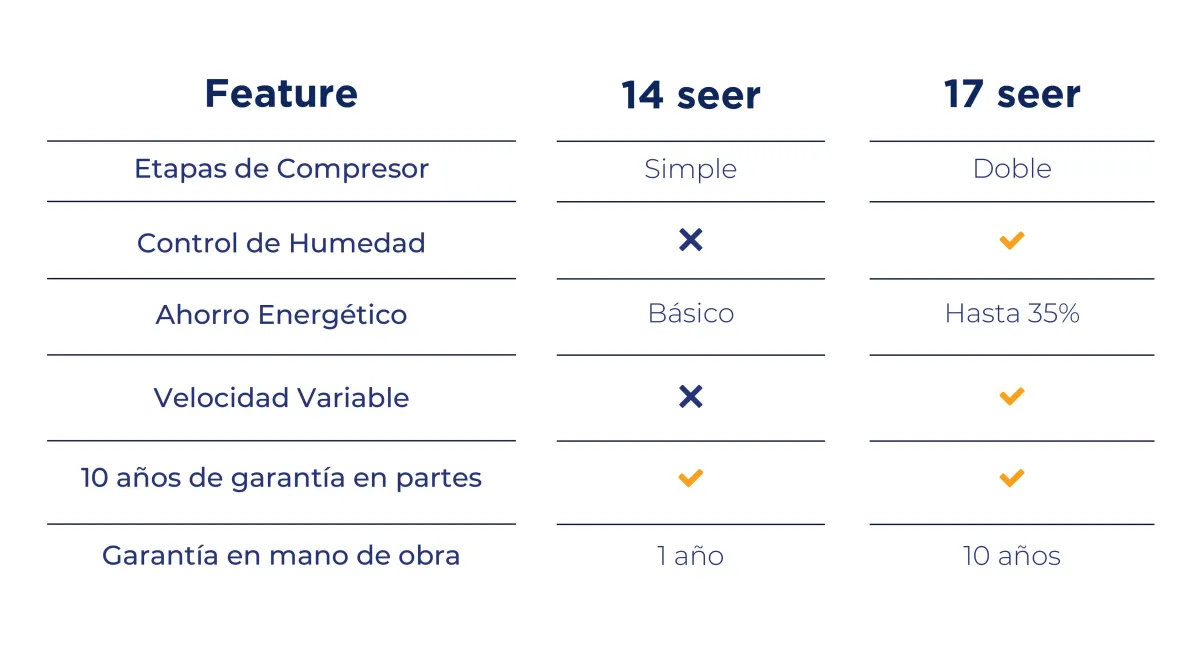The height and width of the screenshot is (650, 1200).
Task: Click 10 años de garantía en partes
Action: [x=281, y=479]
